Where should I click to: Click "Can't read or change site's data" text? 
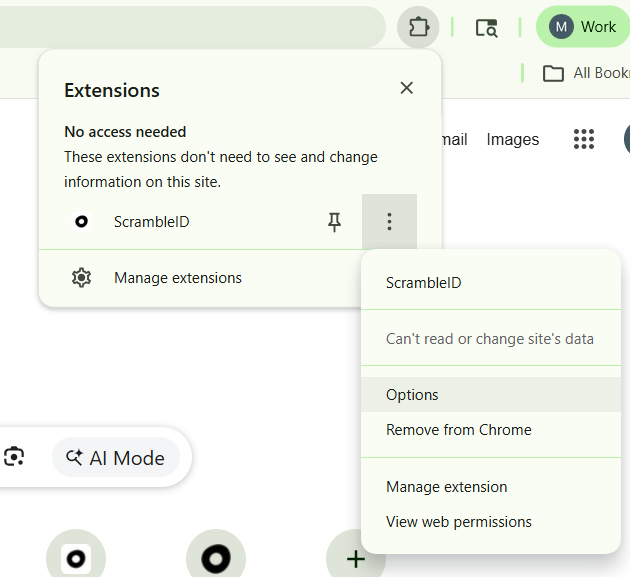tap(490, 339)
